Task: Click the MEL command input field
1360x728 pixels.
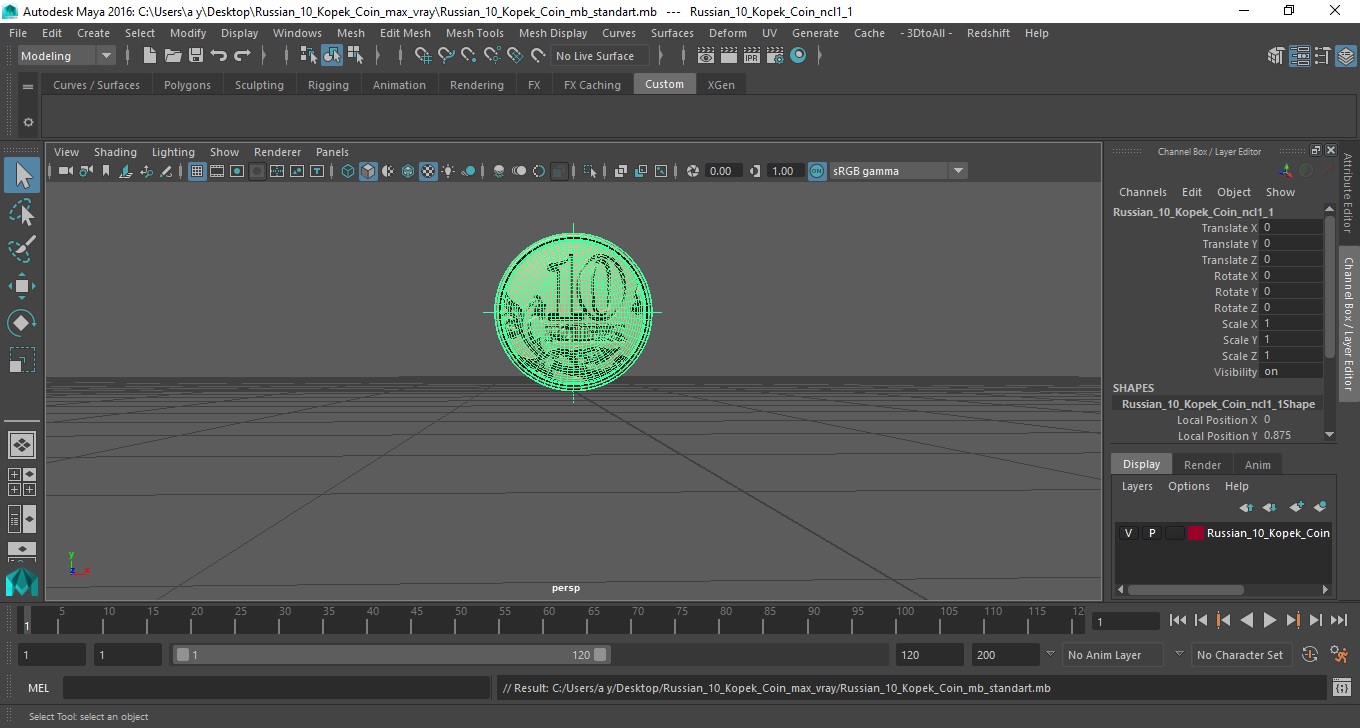Action: (x=276, y=688)
